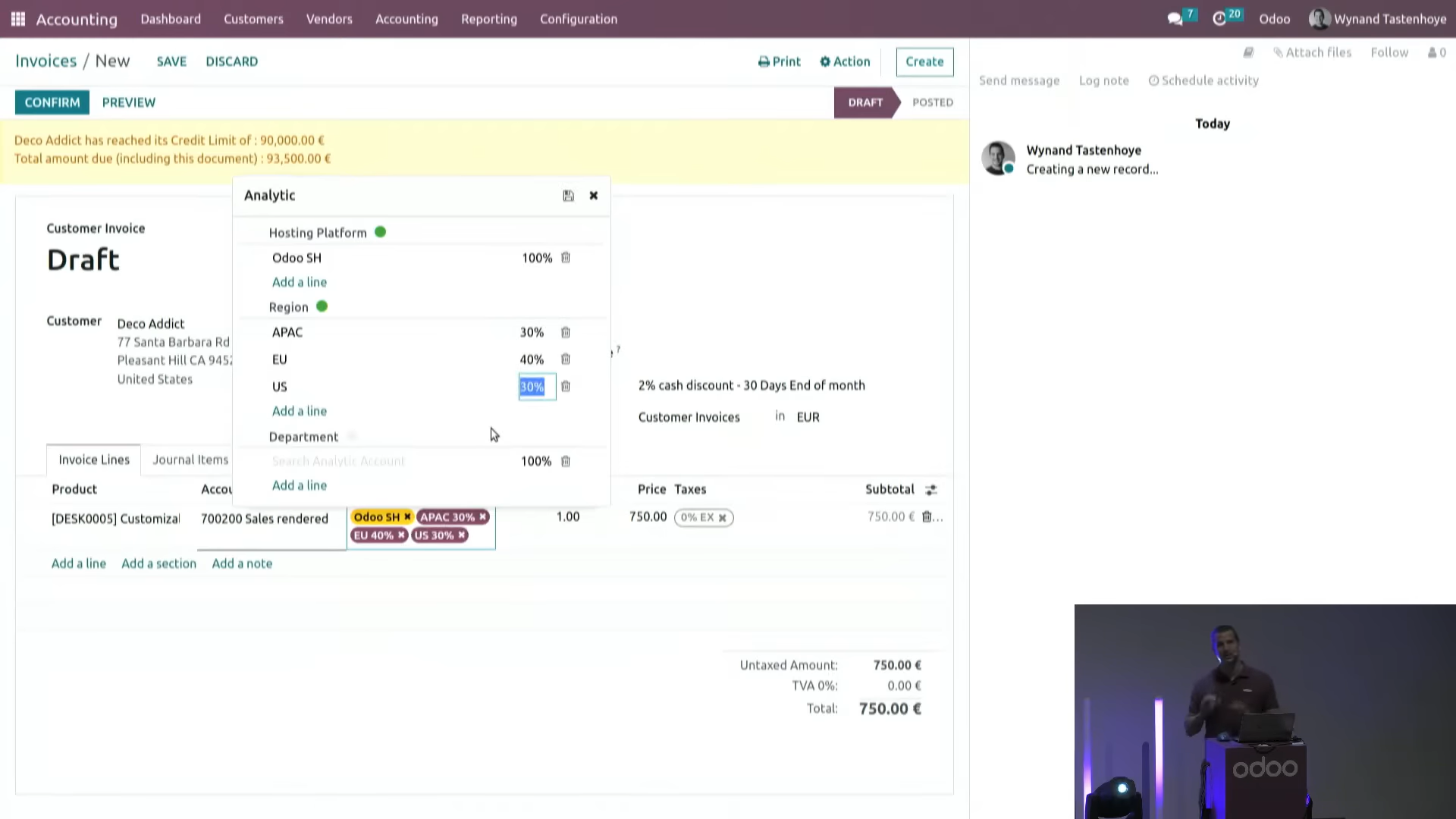Remove the EU 40% tag
The image size is (1456, 819).
tap(401, 535)
